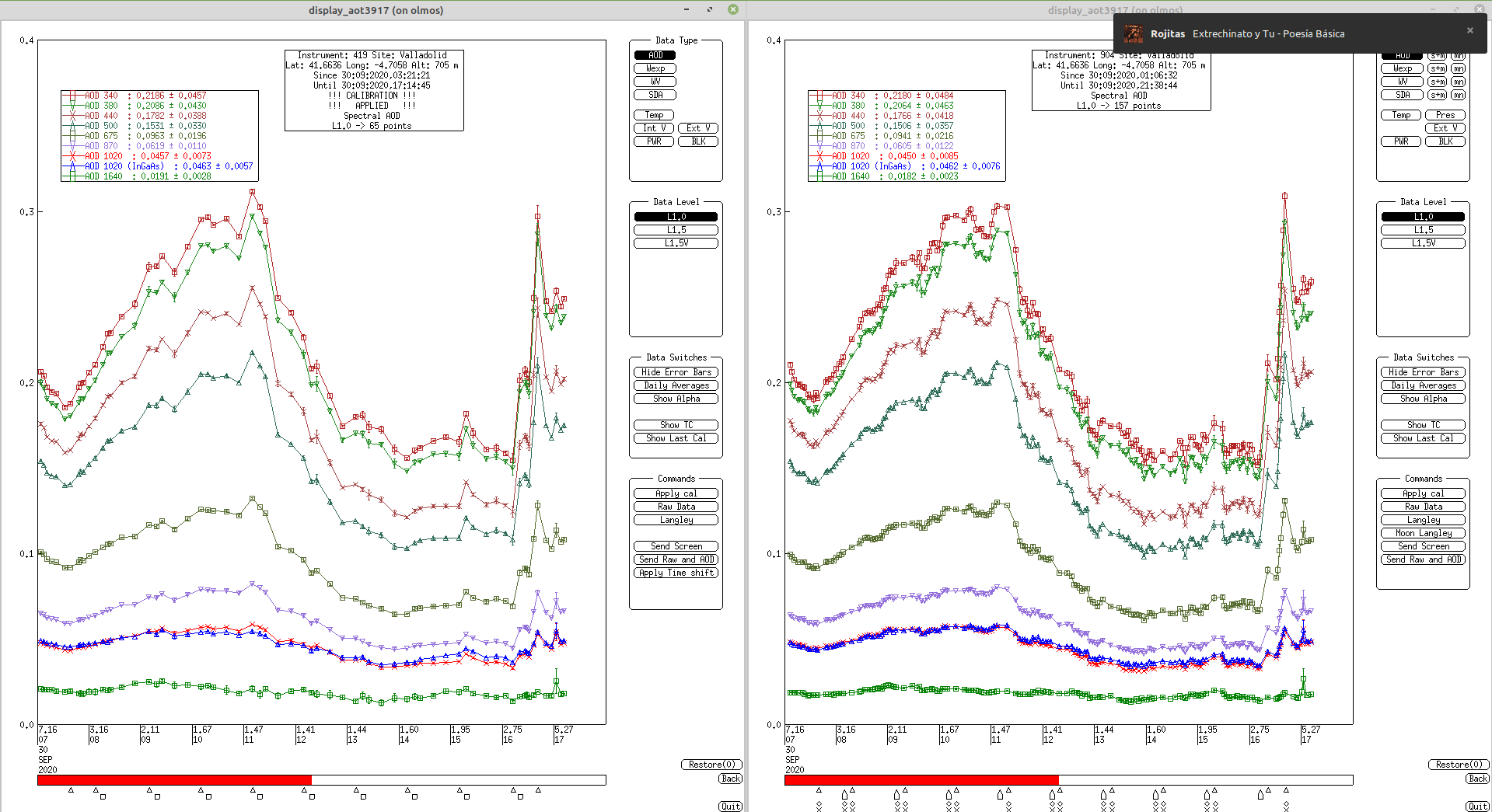Select L1.0 data level in right window

click(x=1424, y=217)
